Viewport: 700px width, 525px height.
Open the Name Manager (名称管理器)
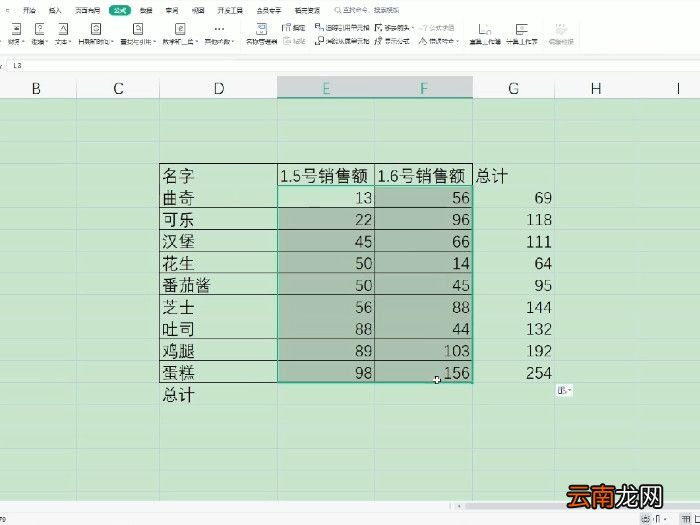(262, 34)
